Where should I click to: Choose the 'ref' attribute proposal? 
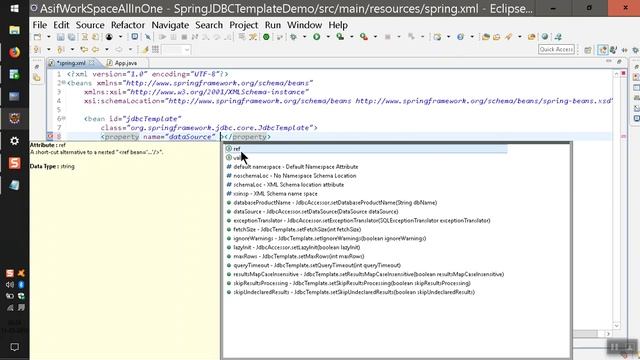[x=366, y=149]
